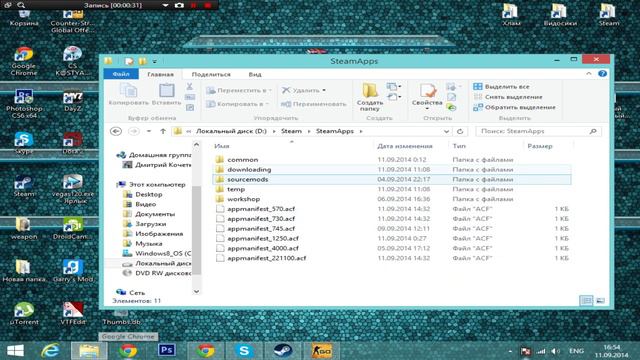
Task: Click Локальный диск (D:) breadcrumb in address bar
Action: [x=231, y=131]
